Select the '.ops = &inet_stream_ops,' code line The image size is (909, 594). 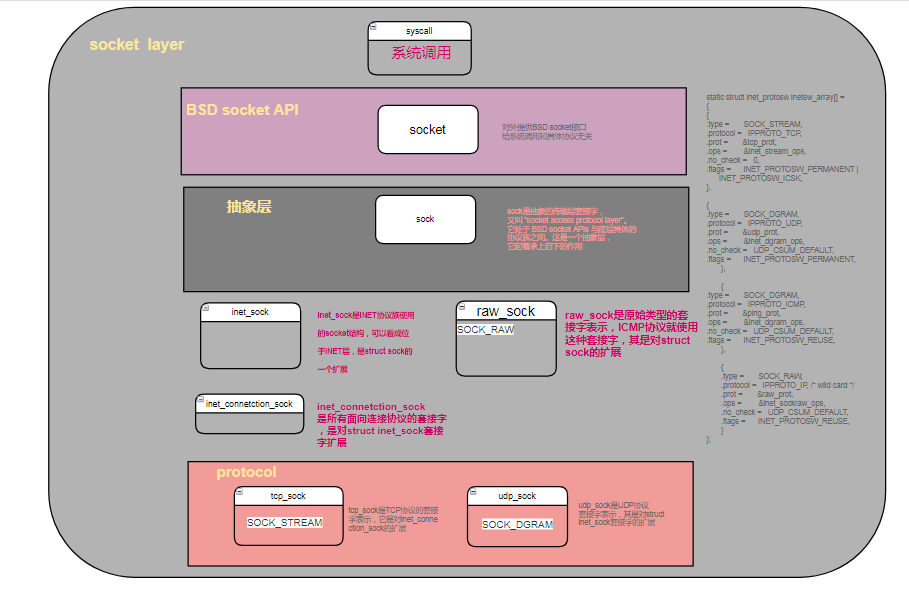click(757, 151)
